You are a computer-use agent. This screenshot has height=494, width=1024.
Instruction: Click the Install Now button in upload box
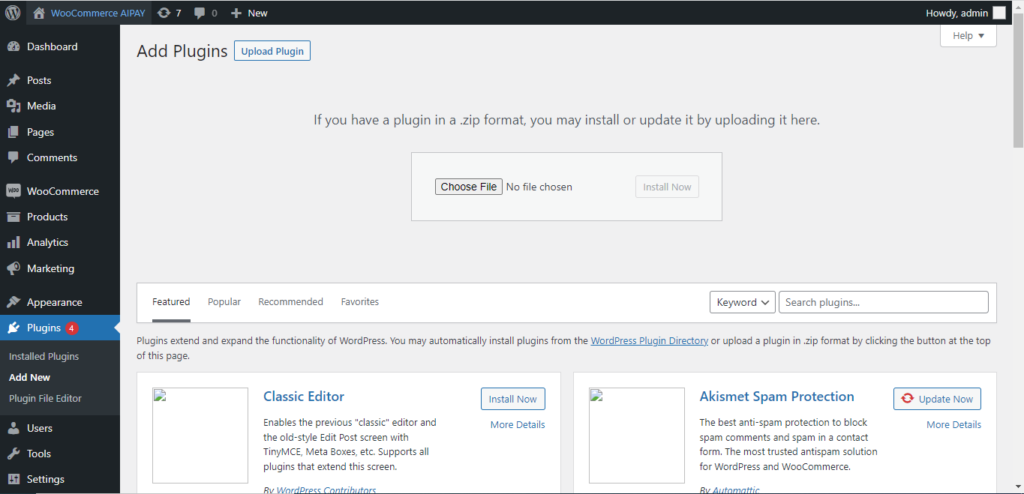[x=667, y=187]
